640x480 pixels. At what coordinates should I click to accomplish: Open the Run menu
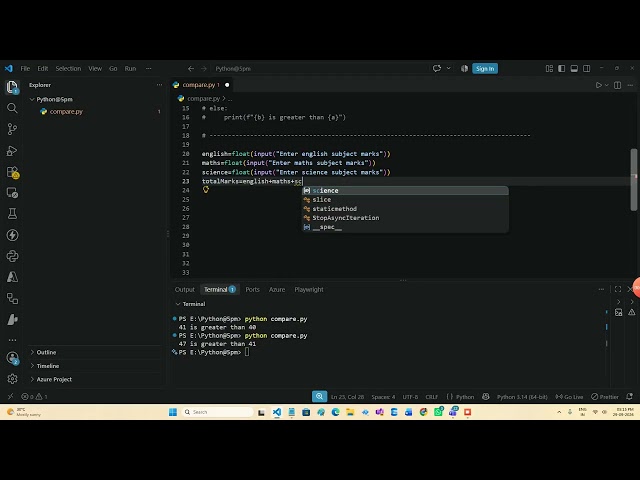coord(130,68)
